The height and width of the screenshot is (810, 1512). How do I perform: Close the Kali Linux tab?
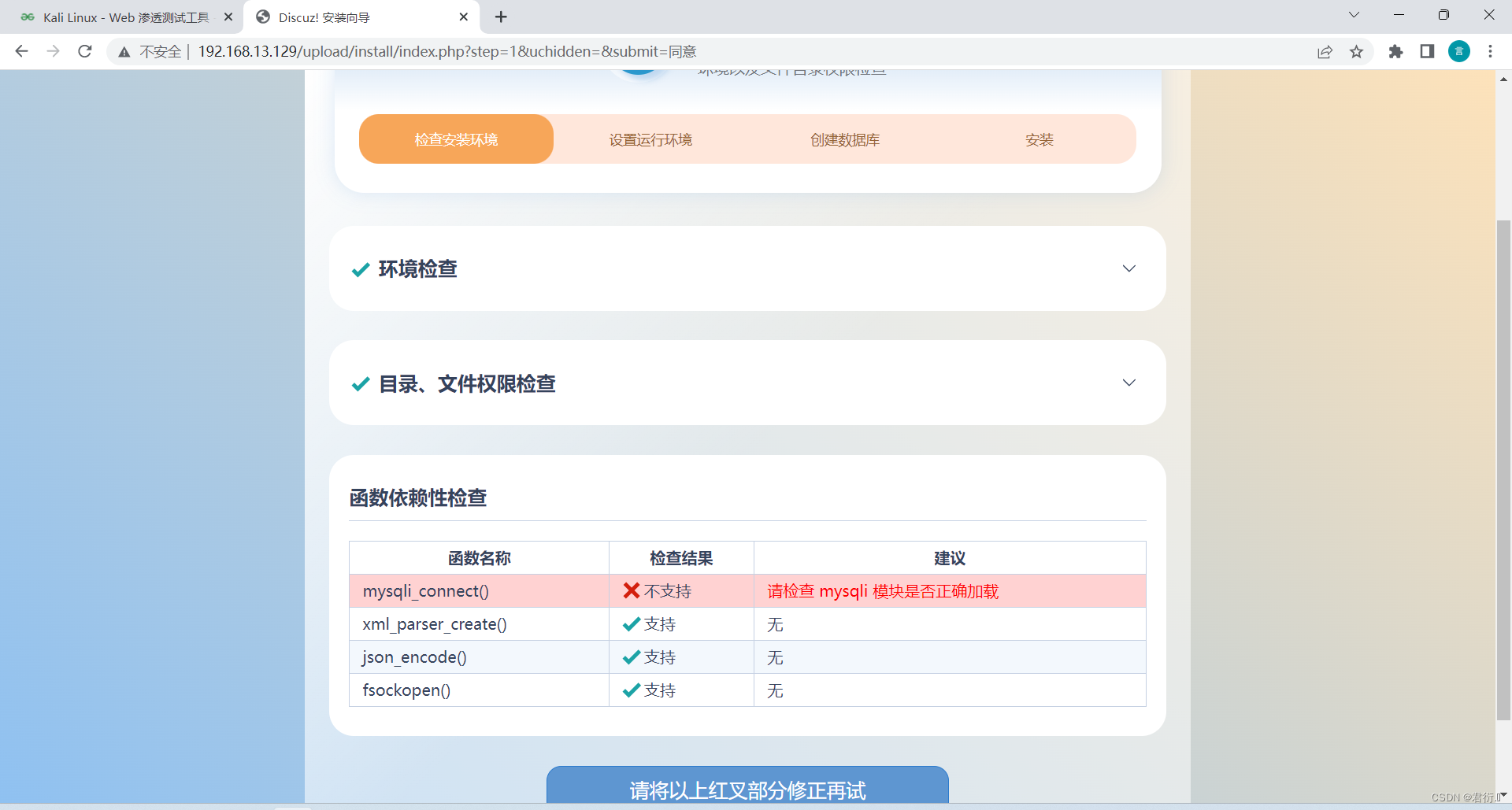pos(228,17)
